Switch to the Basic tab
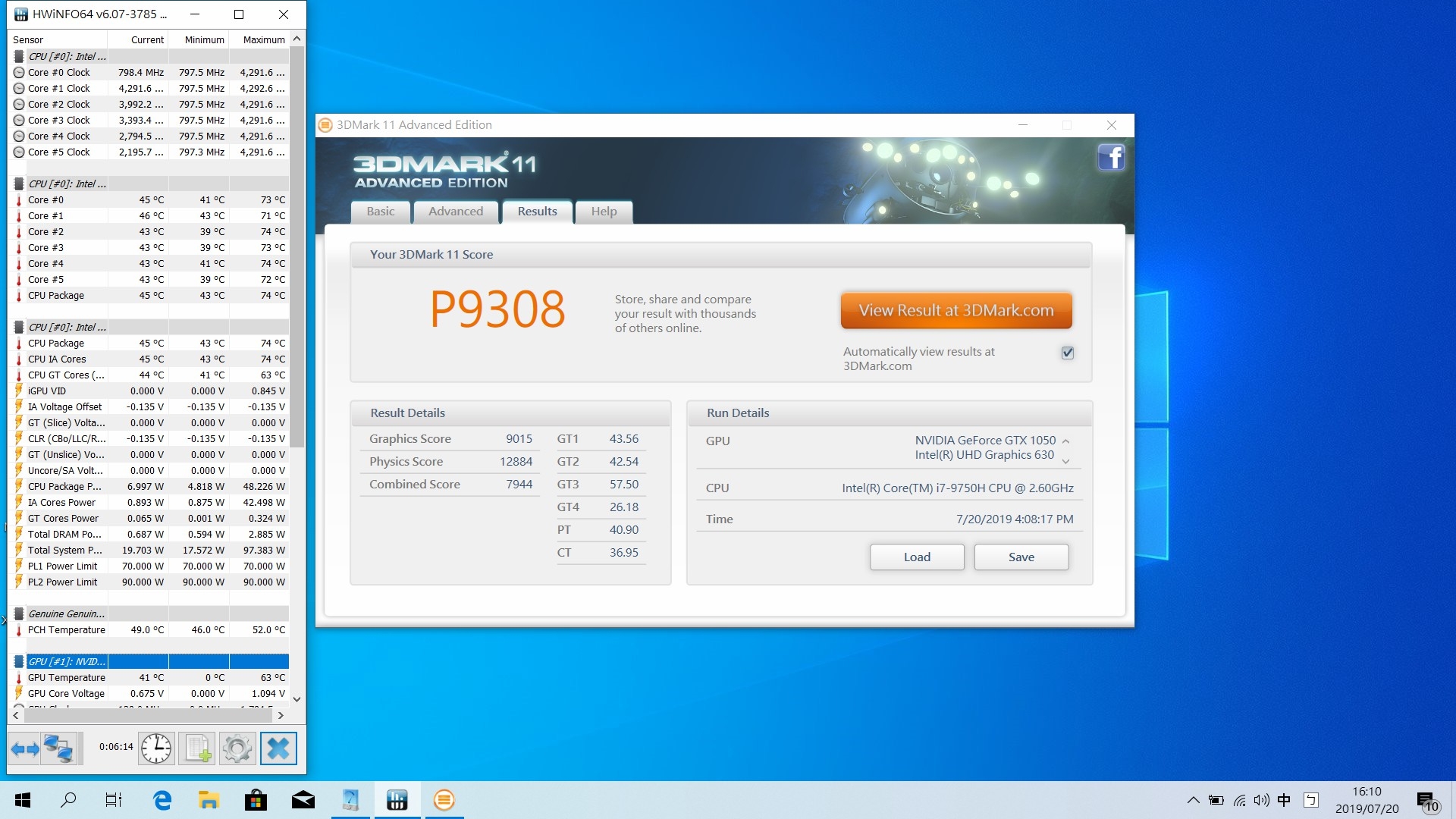 (380, 212)
